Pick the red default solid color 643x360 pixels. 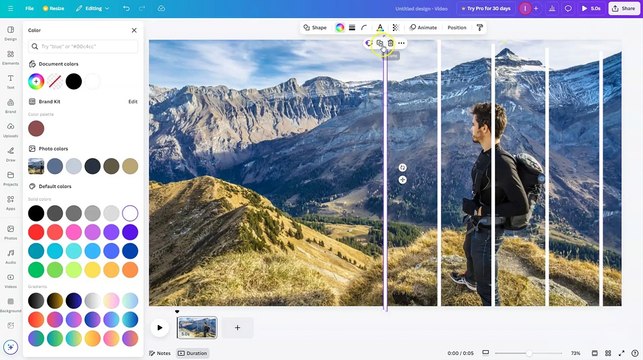point(36,232)
